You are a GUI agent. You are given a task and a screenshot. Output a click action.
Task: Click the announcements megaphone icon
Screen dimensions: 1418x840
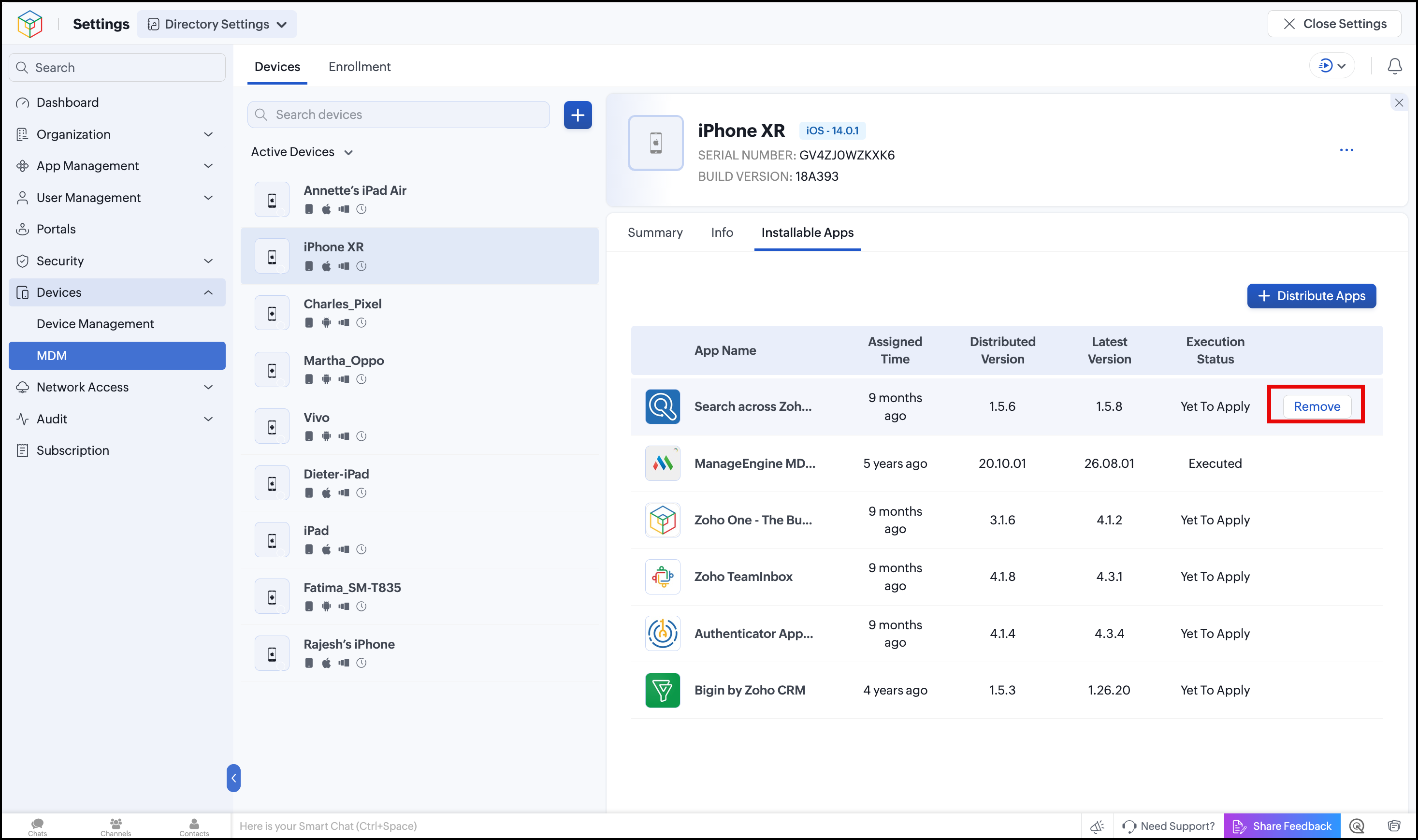pyautogui.click(x=1097, y=826)
